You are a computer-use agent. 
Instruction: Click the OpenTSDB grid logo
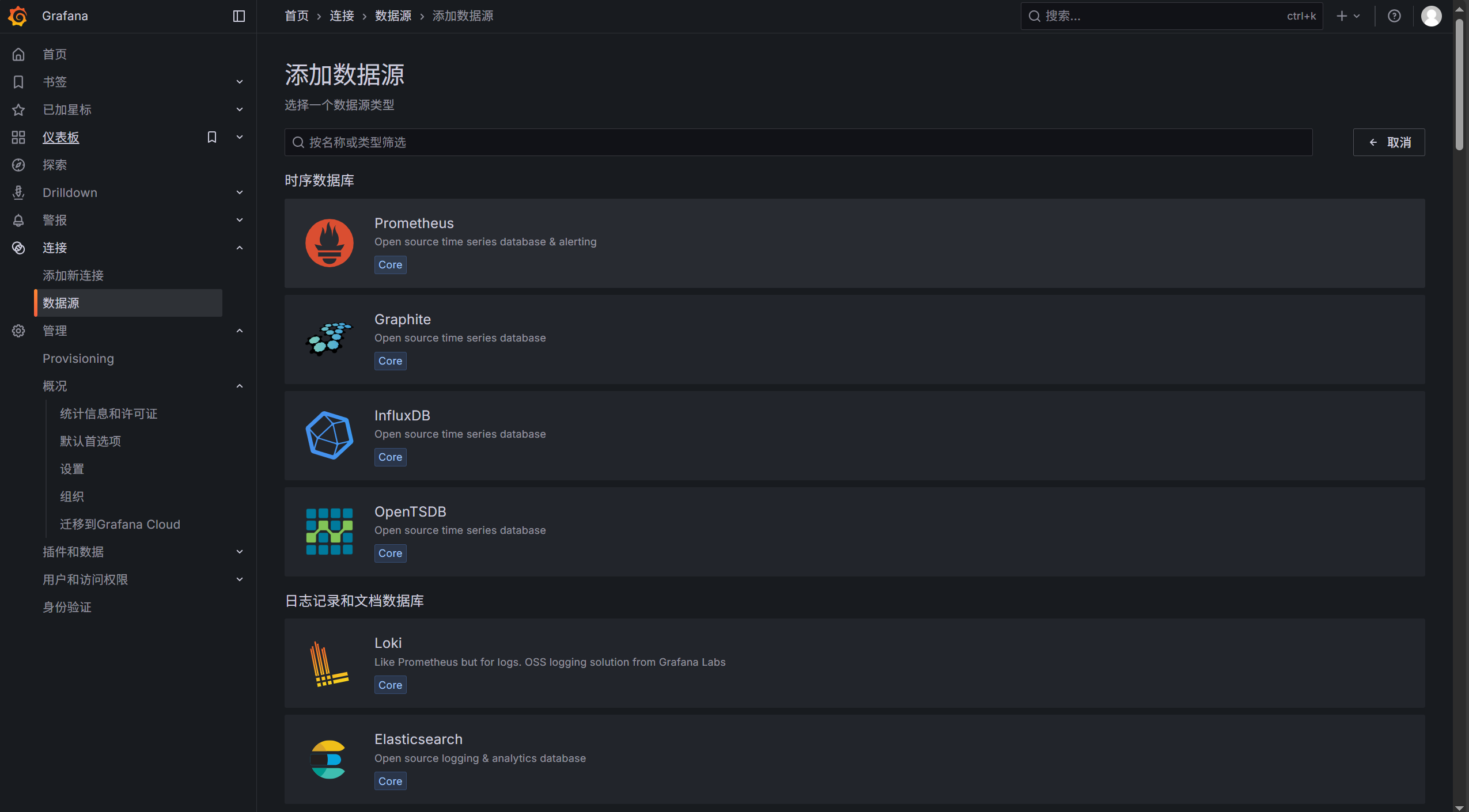(330, 532)
